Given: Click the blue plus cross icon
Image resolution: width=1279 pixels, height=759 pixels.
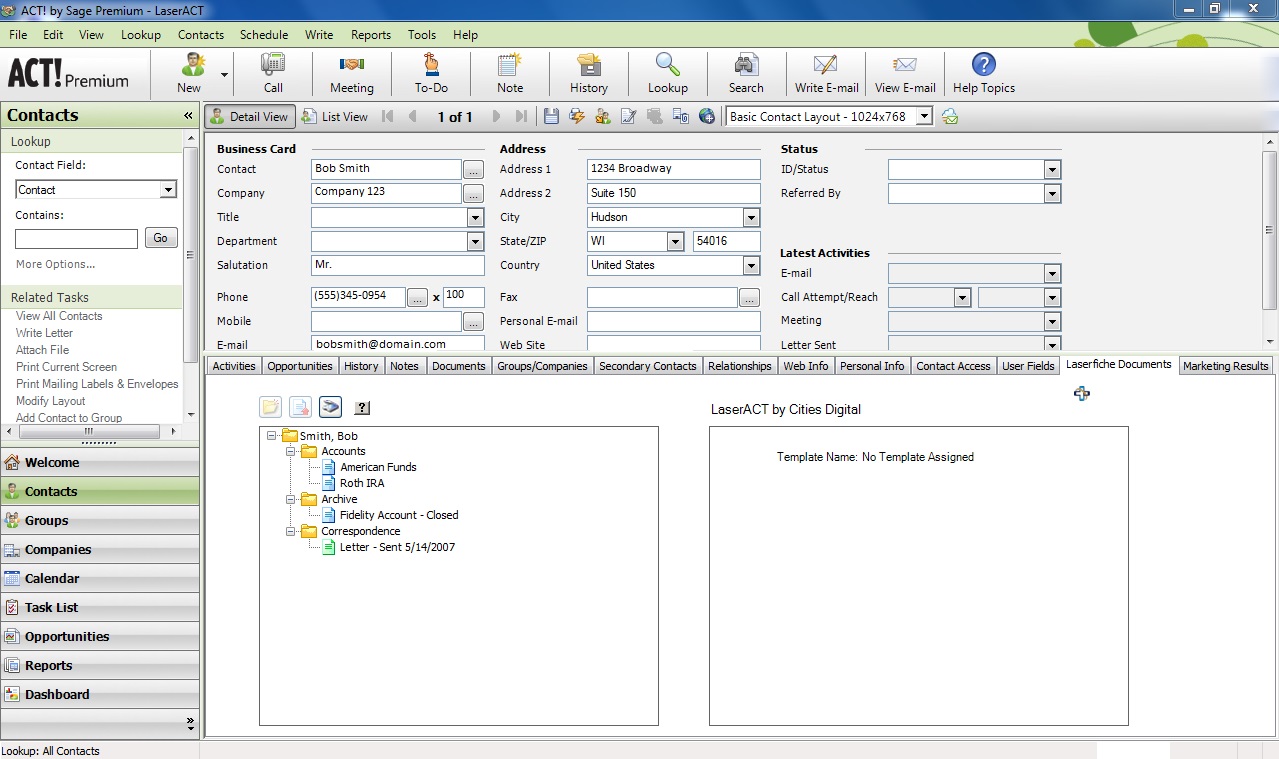Looking at the screenshot, I should [x=1081, y=393].
